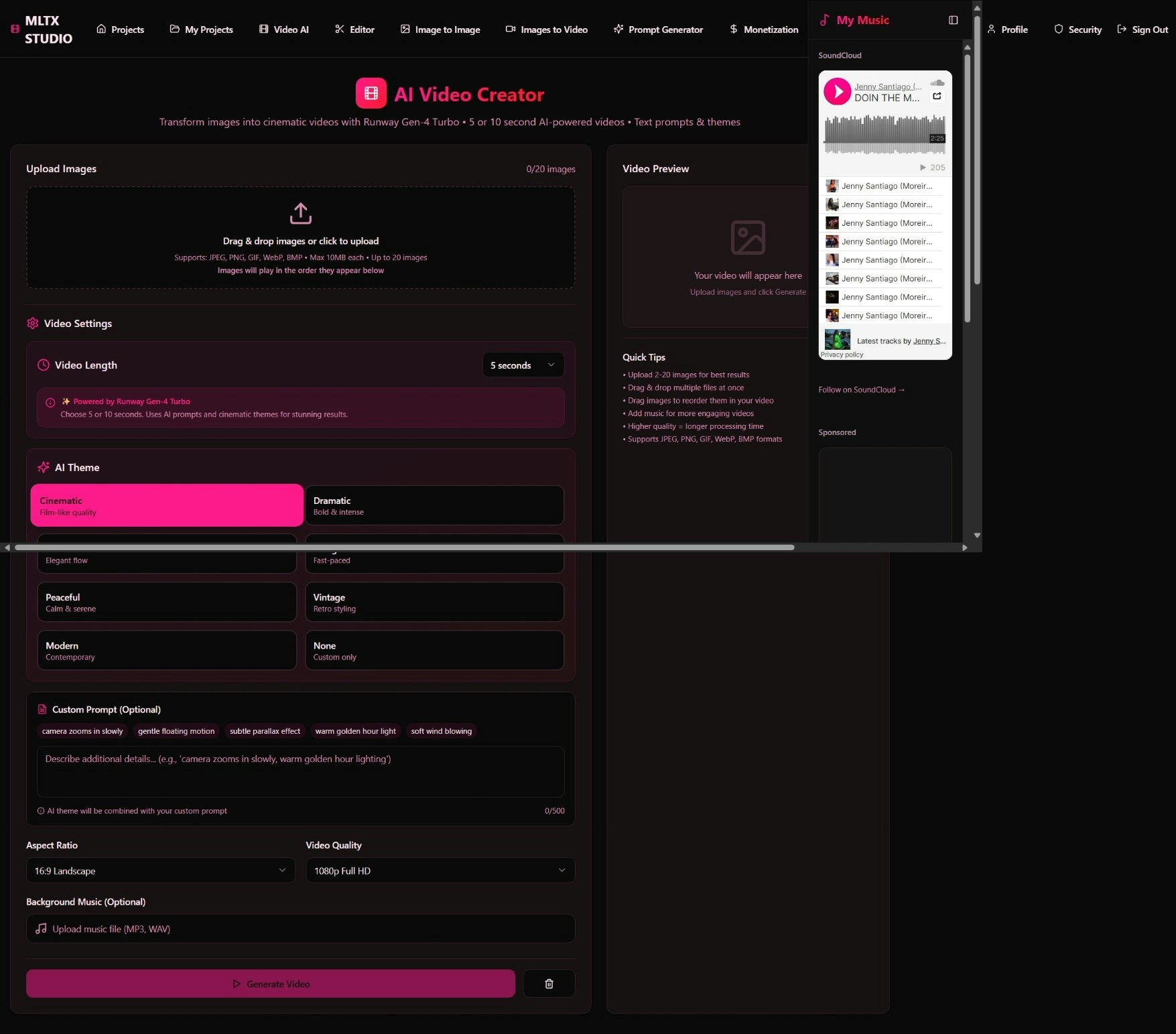Select the Fast-paced theme option
The image size is (1176, 1034).
(x=434, y=560)
